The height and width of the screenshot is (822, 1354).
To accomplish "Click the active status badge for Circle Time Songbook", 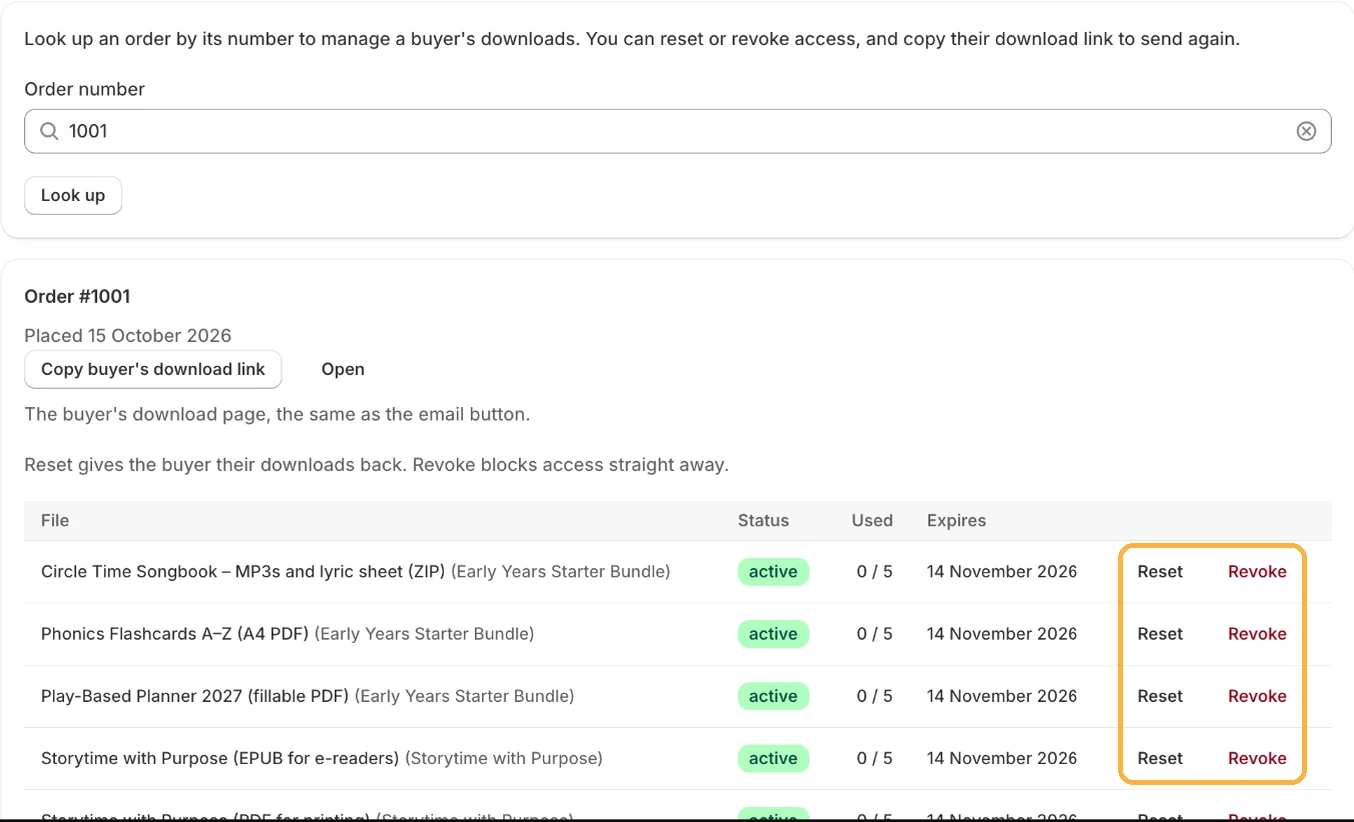I will point(773,572).
